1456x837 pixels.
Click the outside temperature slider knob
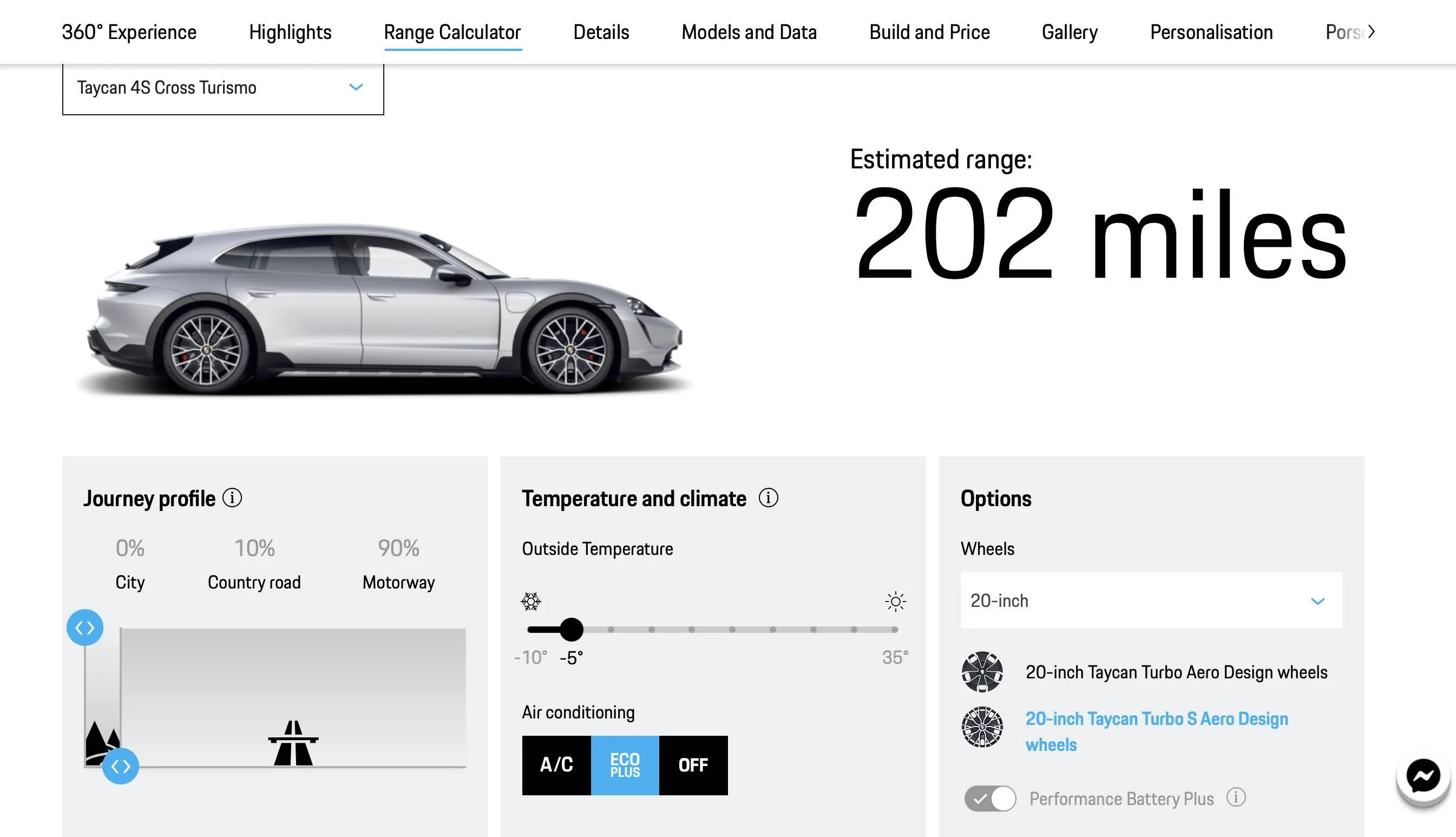571,630
